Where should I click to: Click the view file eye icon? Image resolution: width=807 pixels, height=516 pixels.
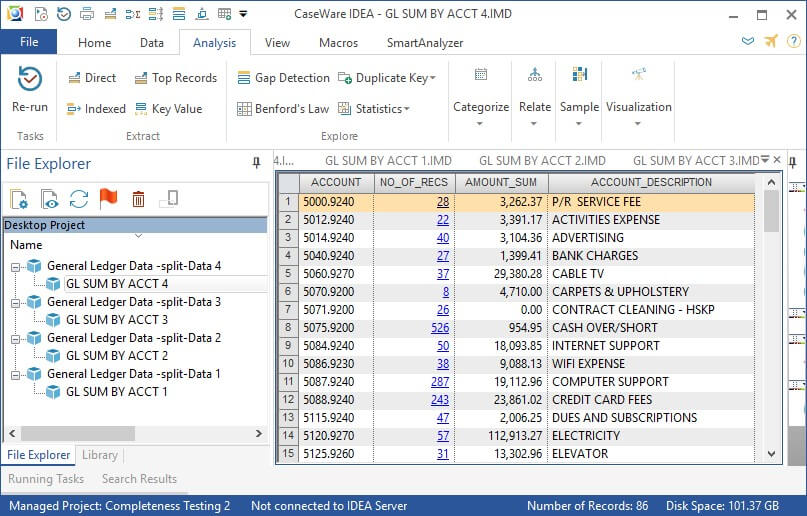point(49,199)
